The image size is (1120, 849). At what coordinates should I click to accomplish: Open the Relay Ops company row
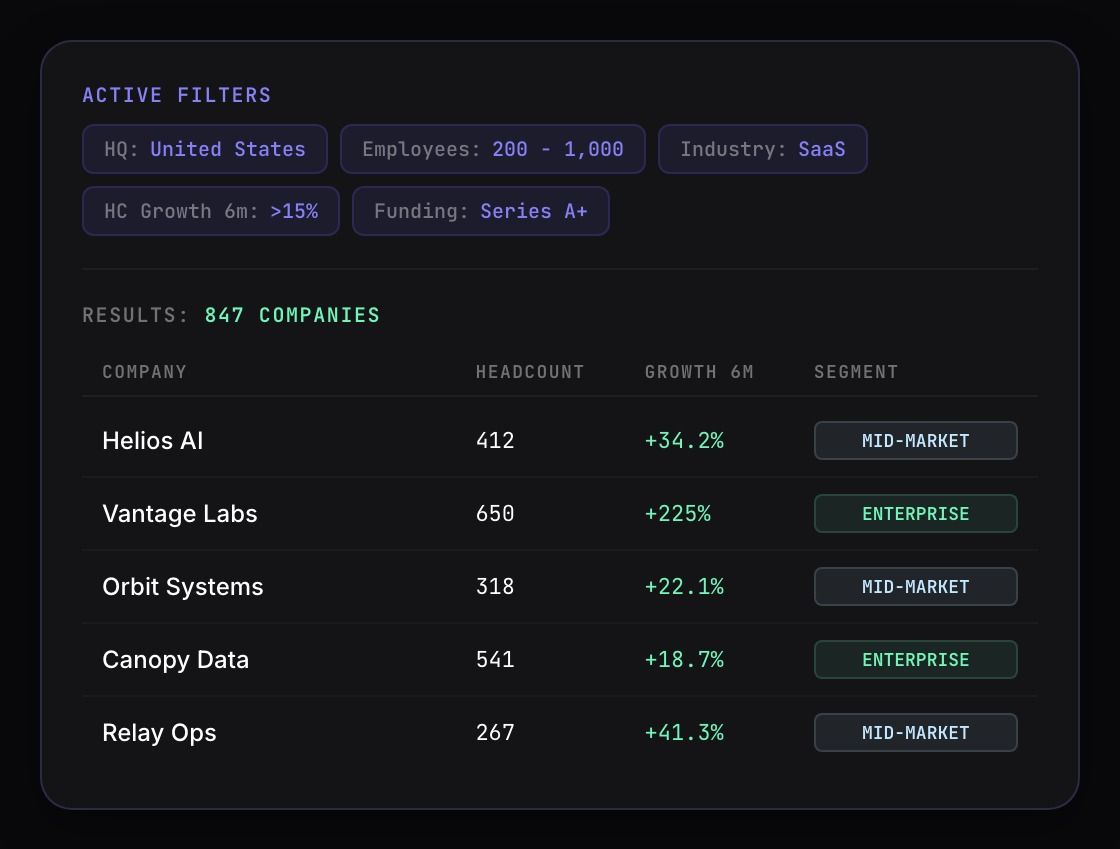(x=560, y=733)
